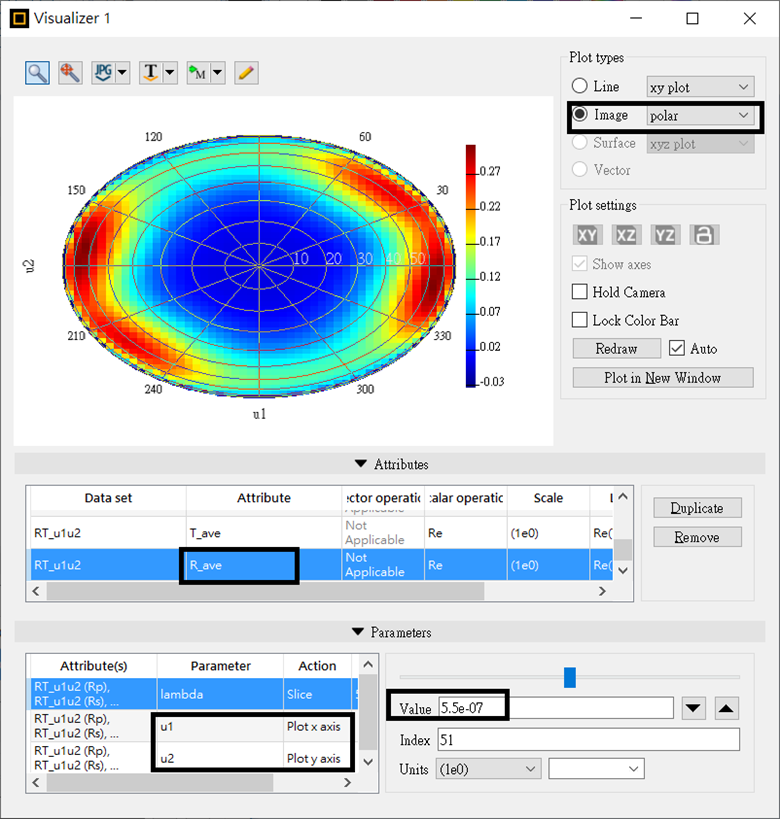Collapse the Attributes section
The width and height of the screenshot is (780, 819).
[x=360, y=464]
